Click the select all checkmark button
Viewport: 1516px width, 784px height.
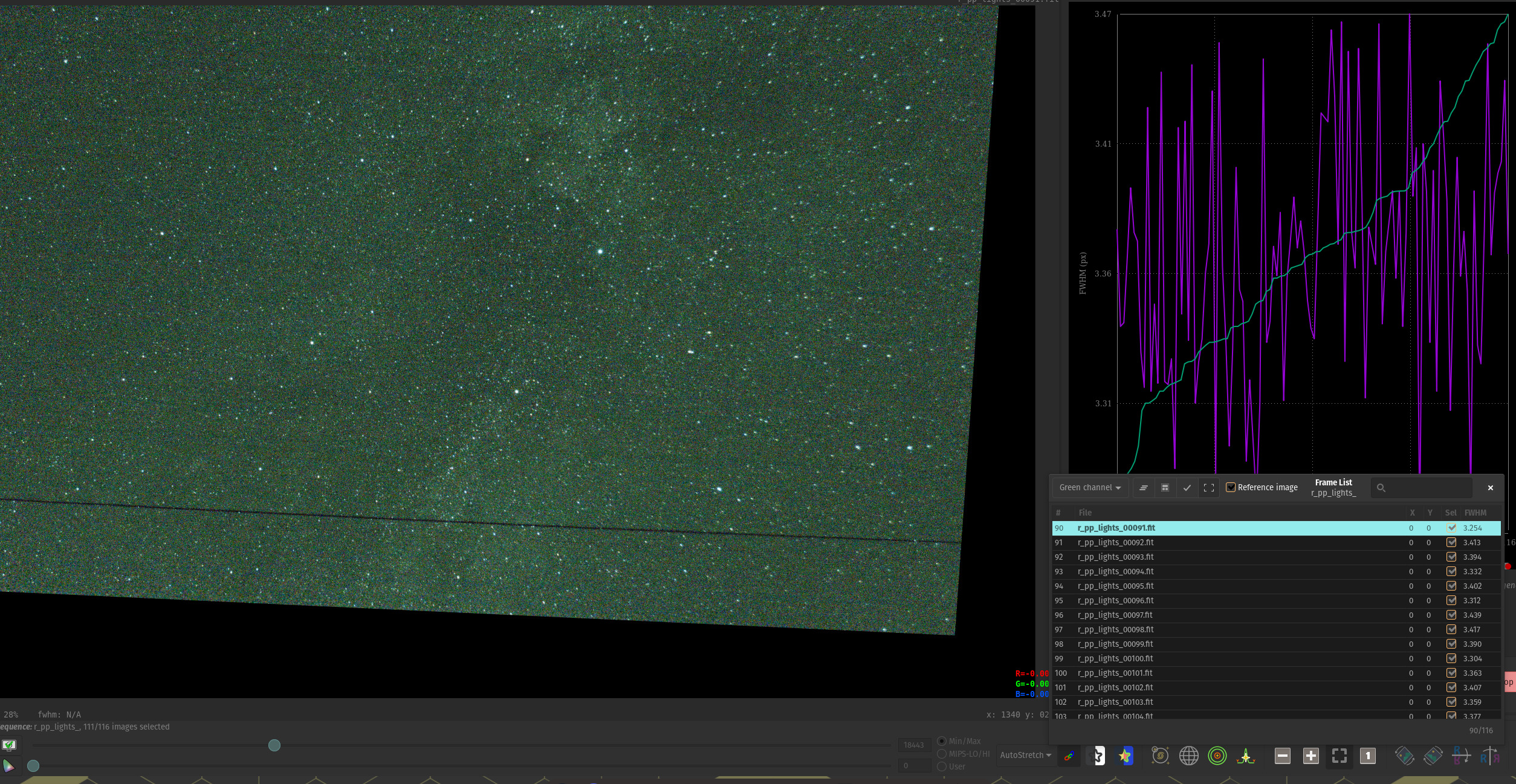(x=1187, y=487)
